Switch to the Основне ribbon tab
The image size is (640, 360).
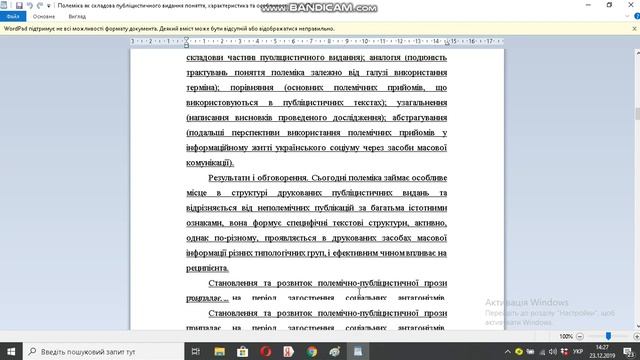pos(44,17)
